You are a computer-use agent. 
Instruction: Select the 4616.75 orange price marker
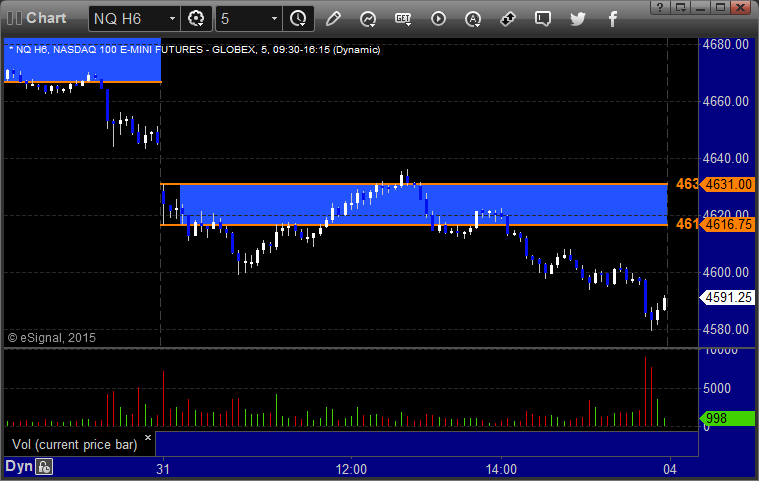[728, 225]
